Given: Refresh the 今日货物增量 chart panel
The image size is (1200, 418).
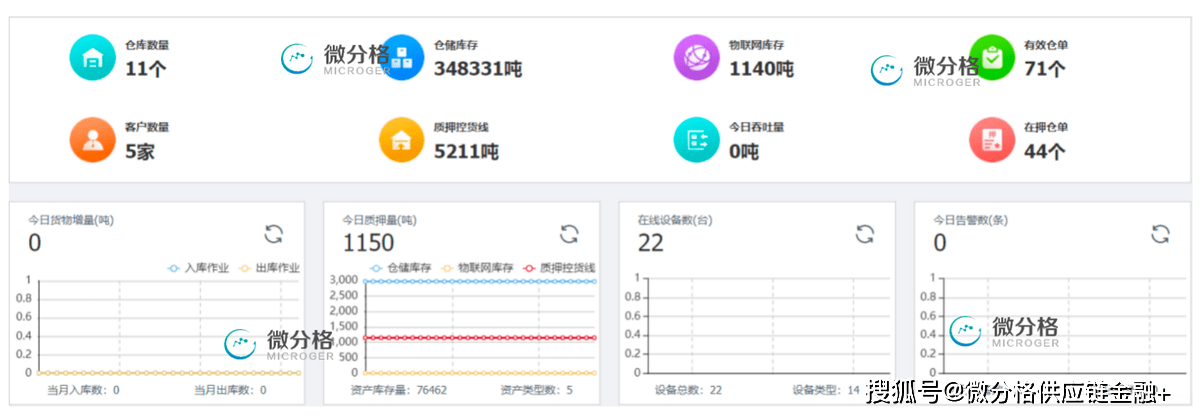Looking at the screenshot, I should click(x=273, y=234).
